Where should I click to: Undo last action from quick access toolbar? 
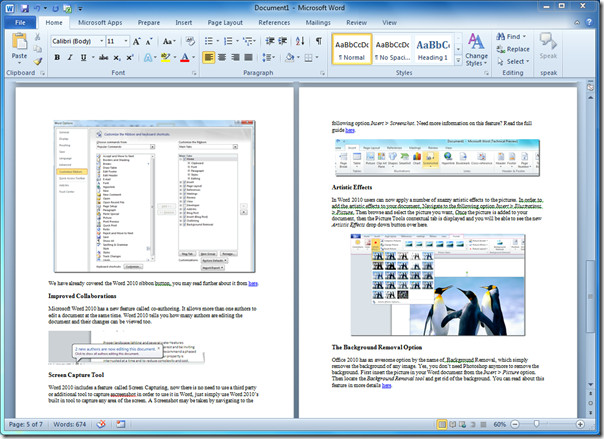37,8
